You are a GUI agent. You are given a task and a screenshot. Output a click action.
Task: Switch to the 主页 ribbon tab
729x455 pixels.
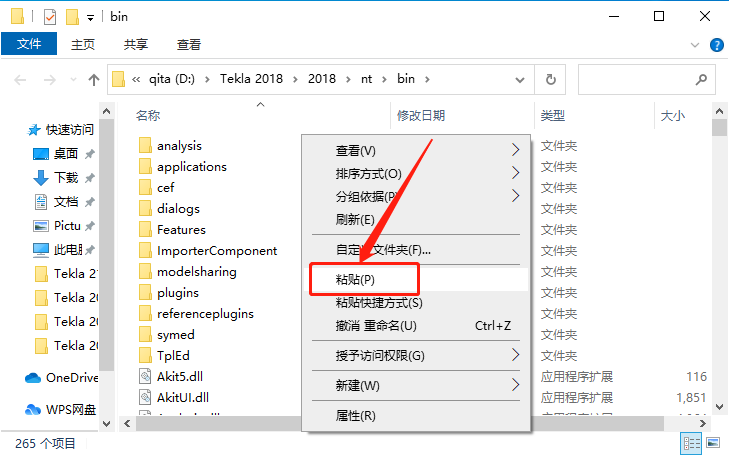[83, 44]
